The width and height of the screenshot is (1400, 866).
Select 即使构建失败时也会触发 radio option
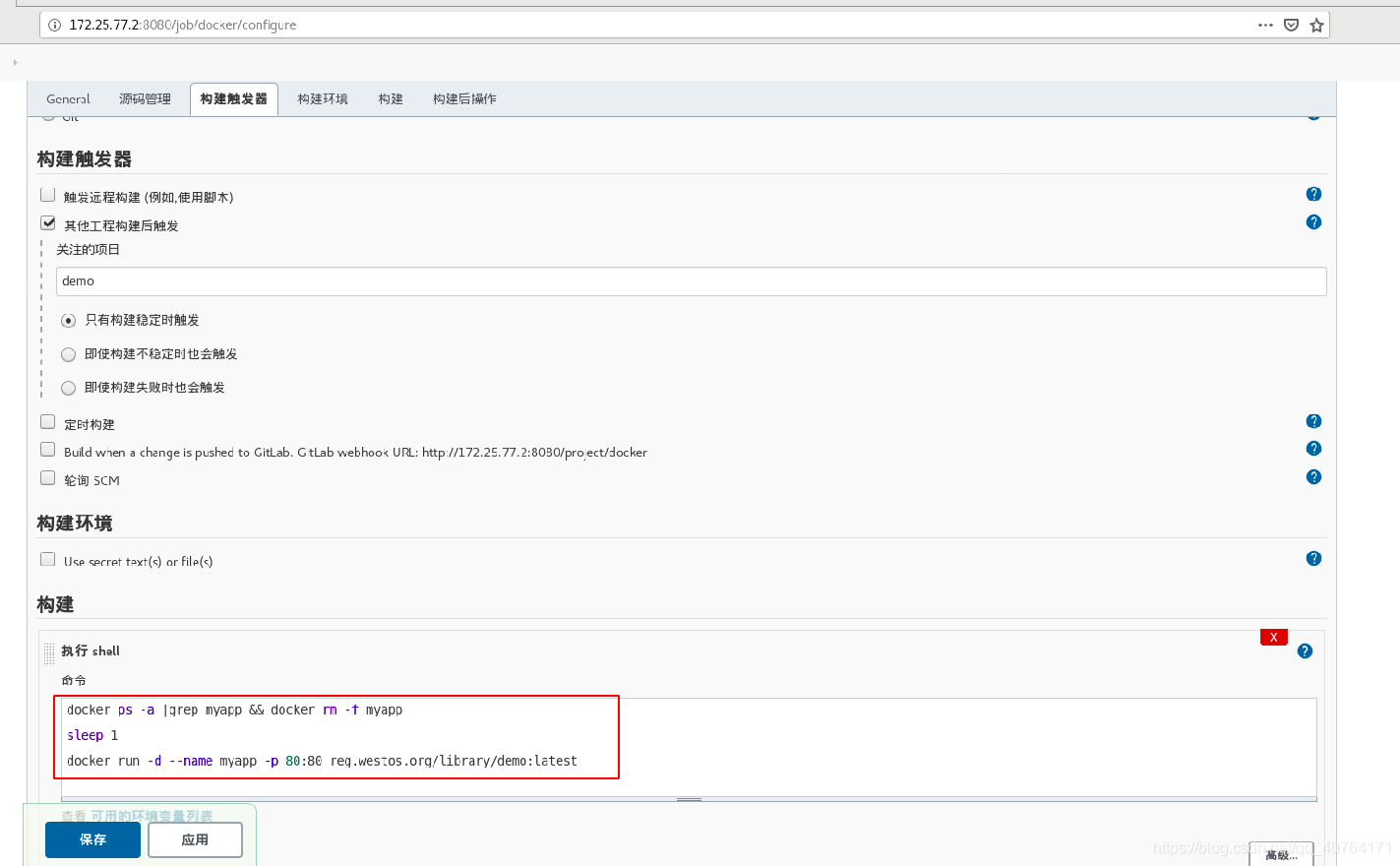pyautogui.click(x=68, y=388)
